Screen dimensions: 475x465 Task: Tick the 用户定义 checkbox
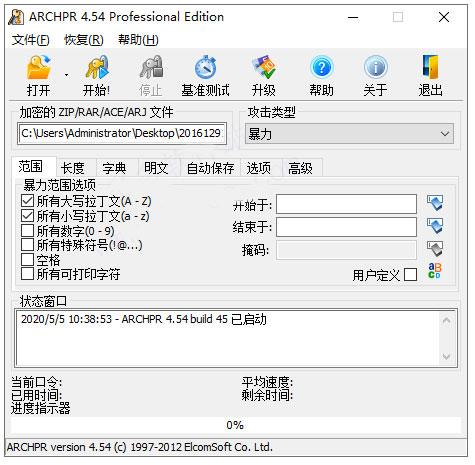click(410, 275)
